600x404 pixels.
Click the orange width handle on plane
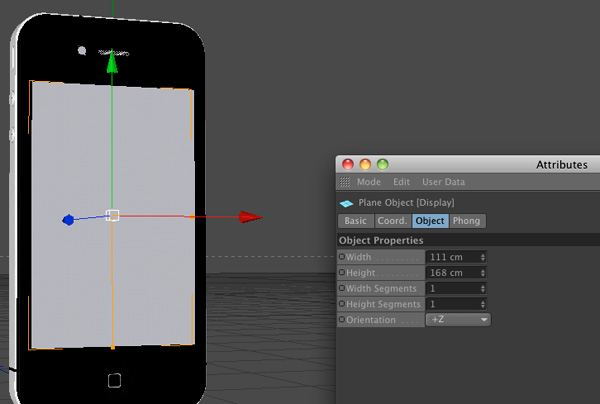192,217
